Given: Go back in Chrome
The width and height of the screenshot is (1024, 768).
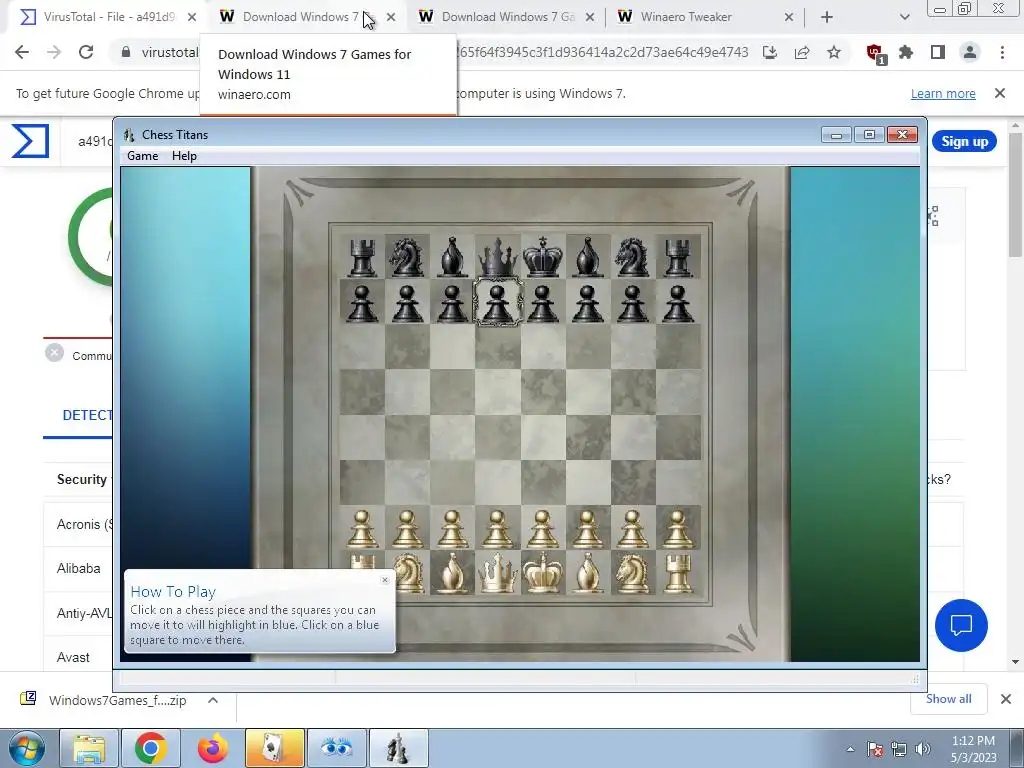Looking at the screenshot, I should coord(22,52).
